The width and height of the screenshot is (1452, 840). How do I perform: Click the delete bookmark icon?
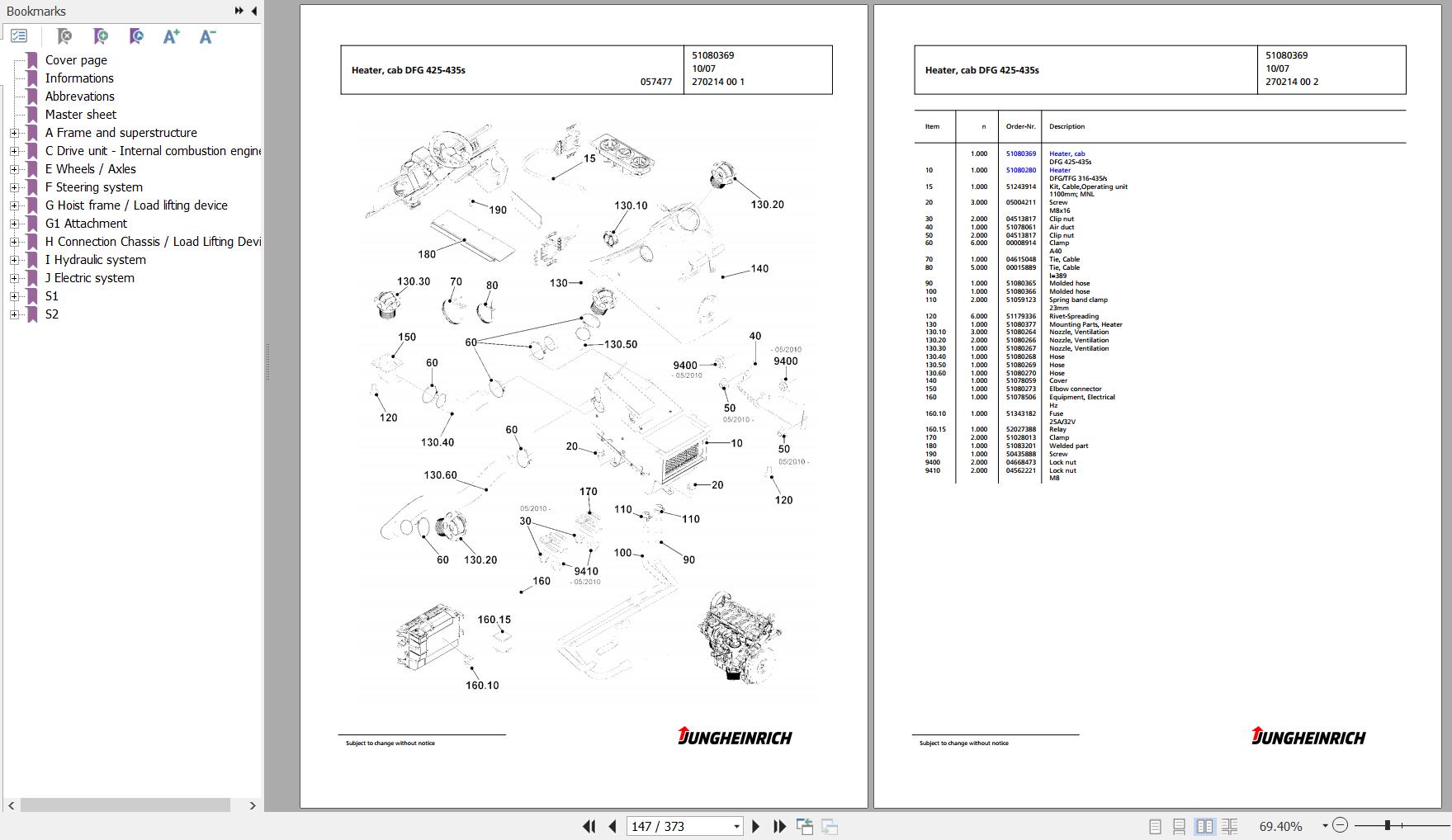click(x=64, y=35)
